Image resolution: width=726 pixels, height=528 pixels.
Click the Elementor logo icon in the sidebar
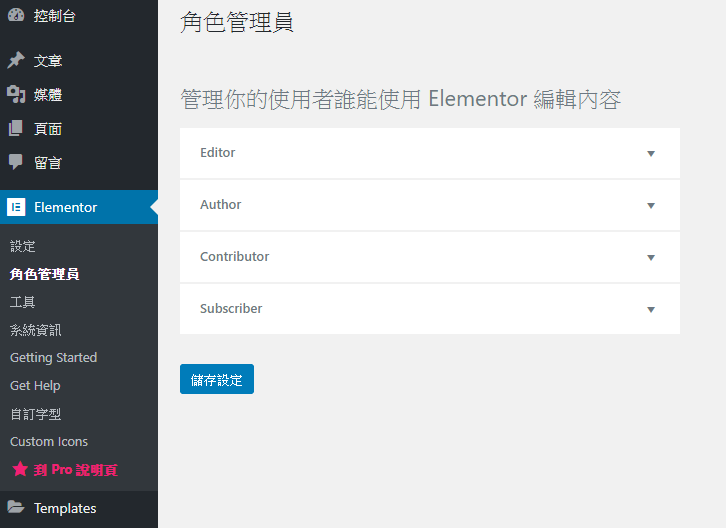click(16, 207)
